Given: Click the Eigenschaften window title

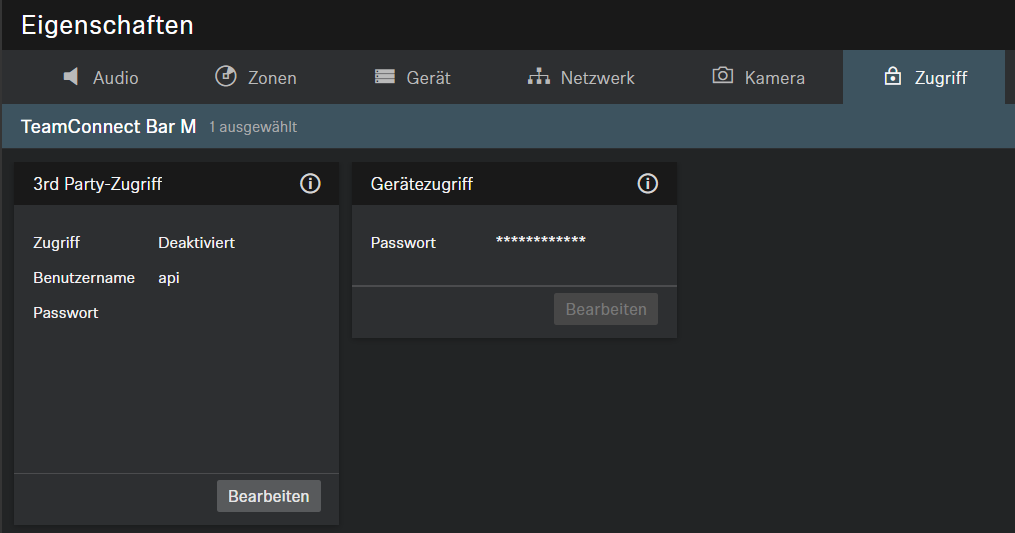Looking at the screenshot, I should [107, 25].
